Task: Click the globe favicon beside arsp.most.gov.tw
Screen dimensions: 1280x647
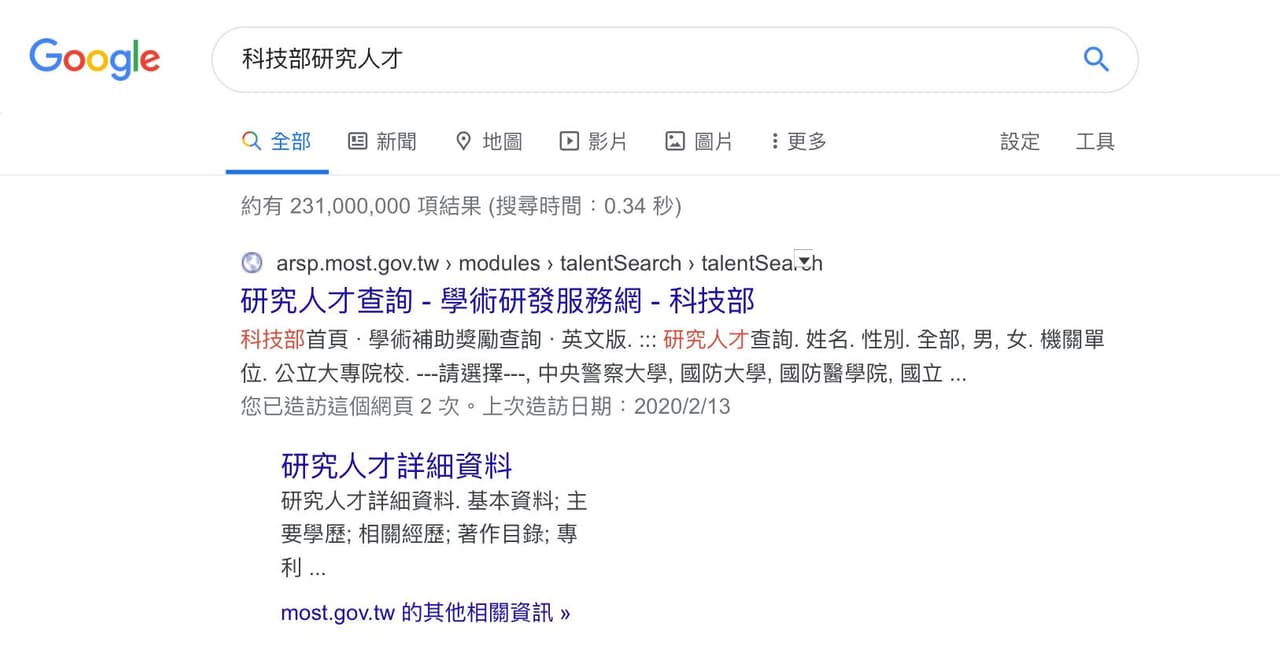Action: tap(252, 263)
